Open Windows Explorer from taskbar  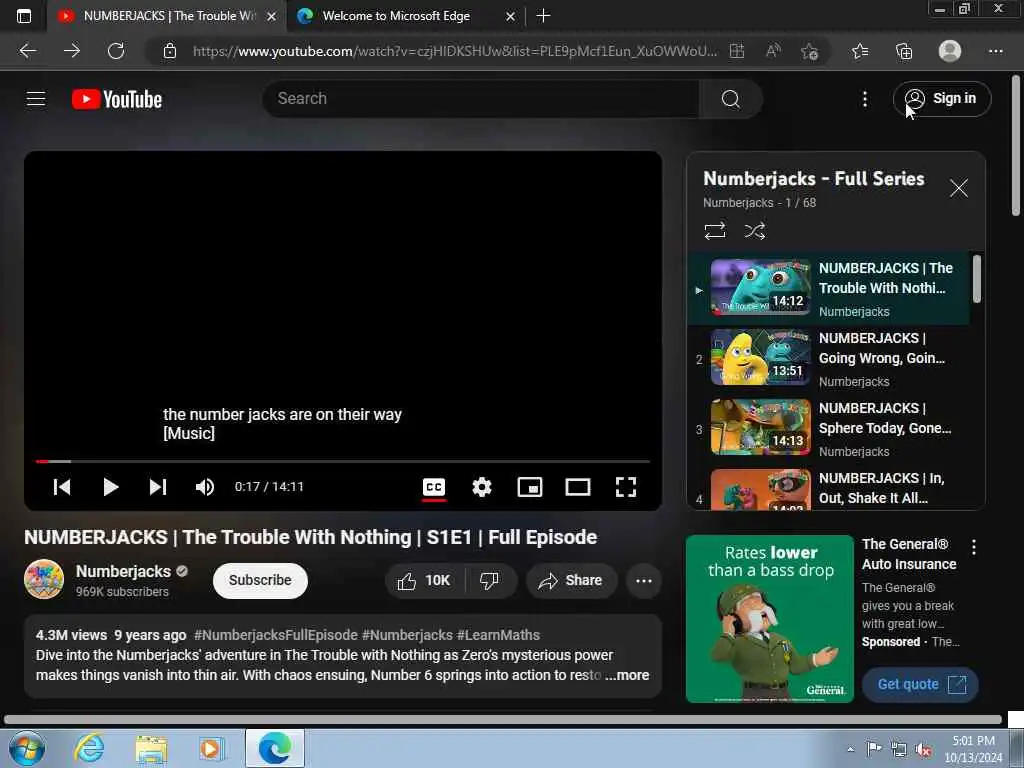[x=152, y=748]
